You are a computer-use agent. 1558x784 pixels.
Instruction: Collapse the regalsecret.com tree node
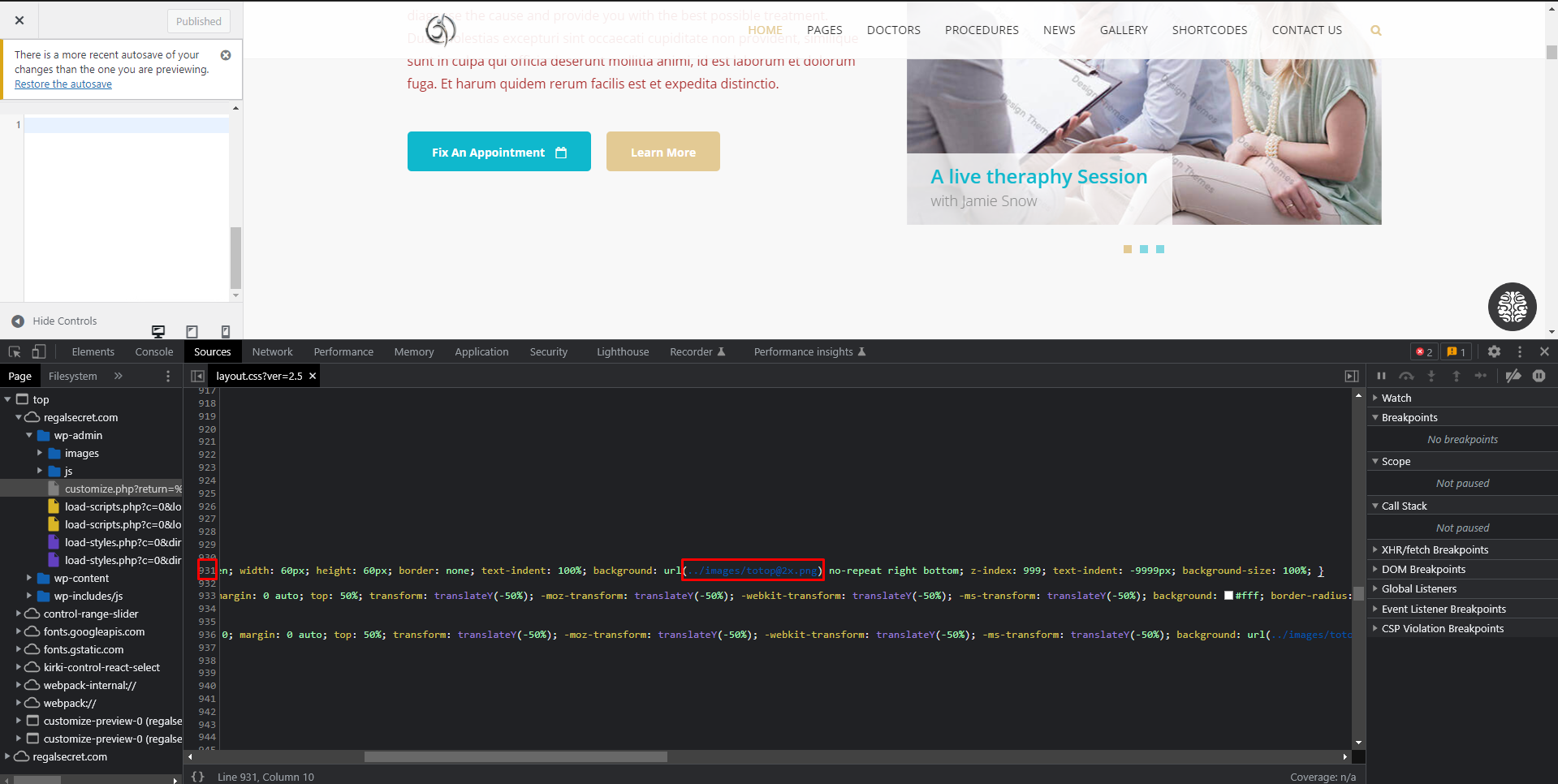coord(18,417)
